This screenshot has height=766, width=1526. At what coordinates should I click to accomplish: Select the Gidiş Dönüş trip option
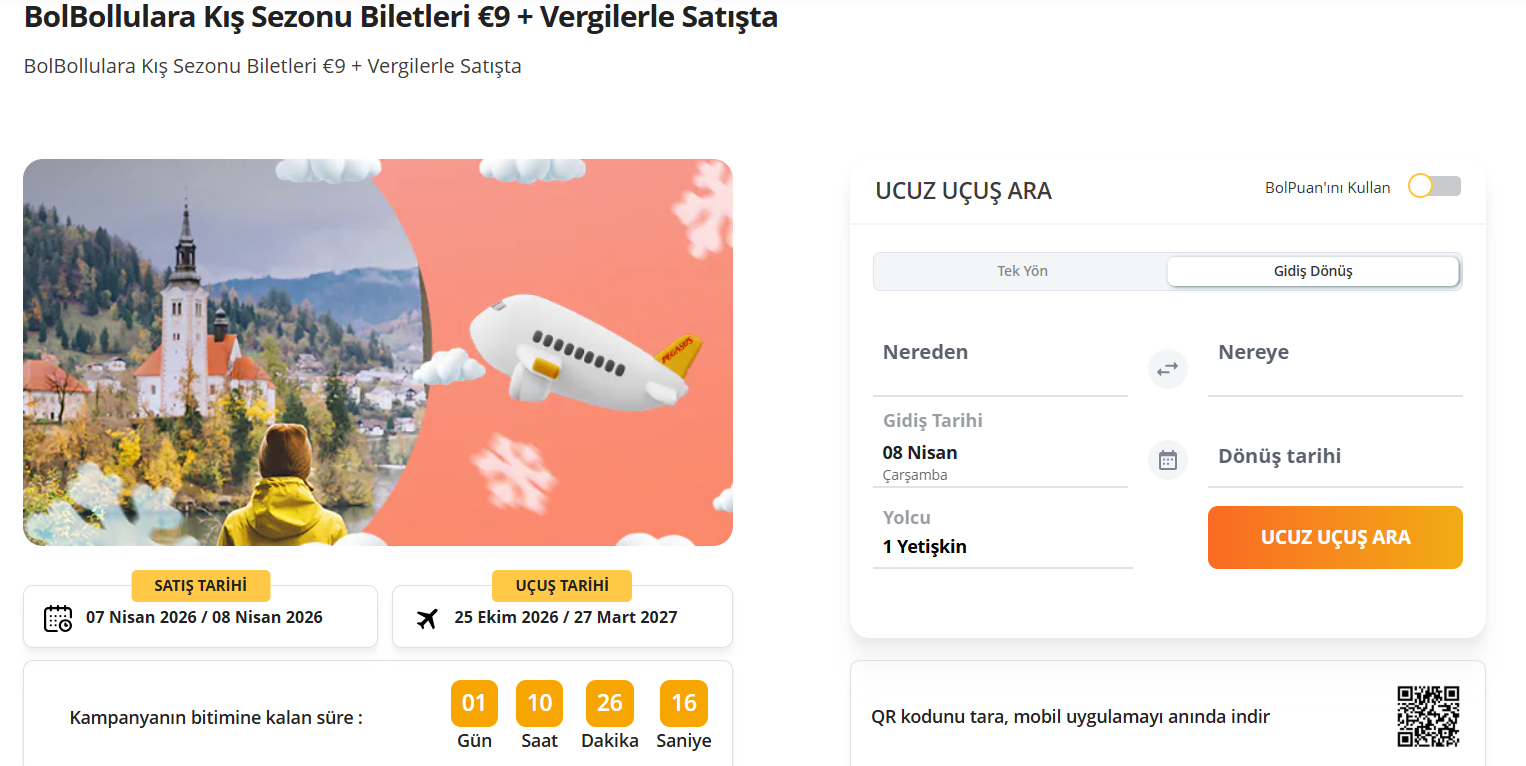point(1312,271)
